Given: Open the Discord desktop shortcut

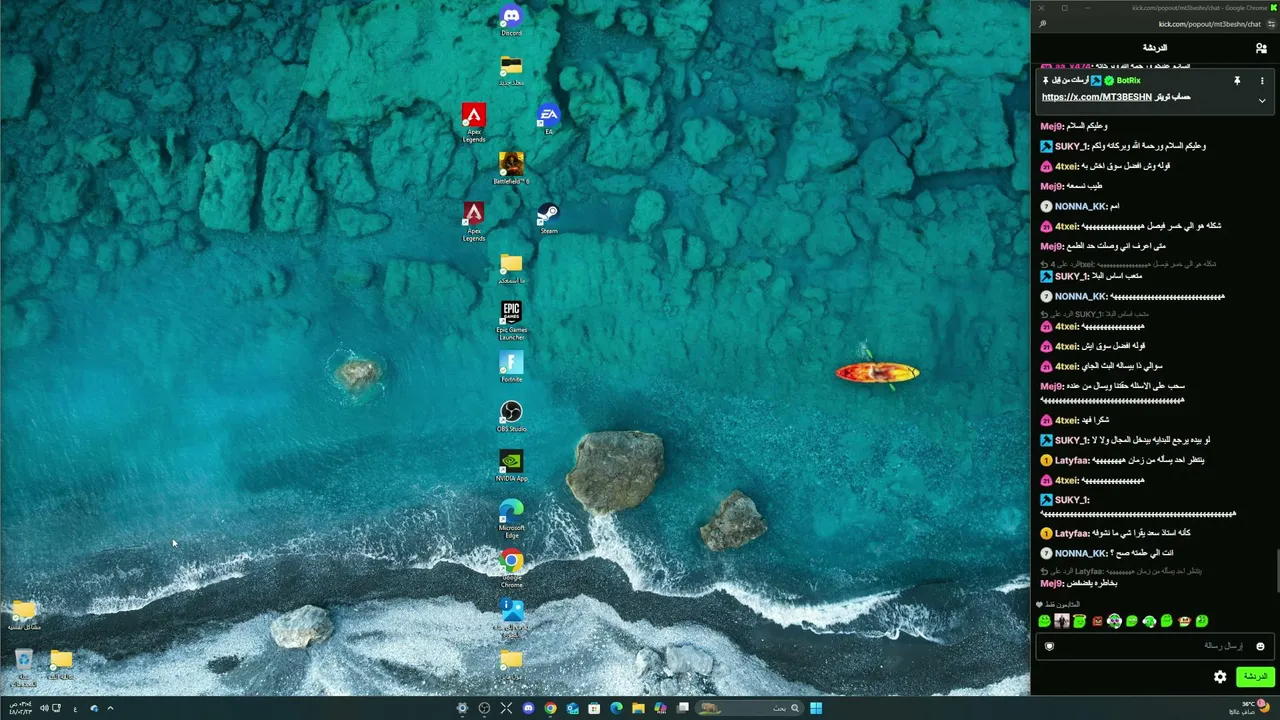Looking at the screenshot, I should point(511,20).
